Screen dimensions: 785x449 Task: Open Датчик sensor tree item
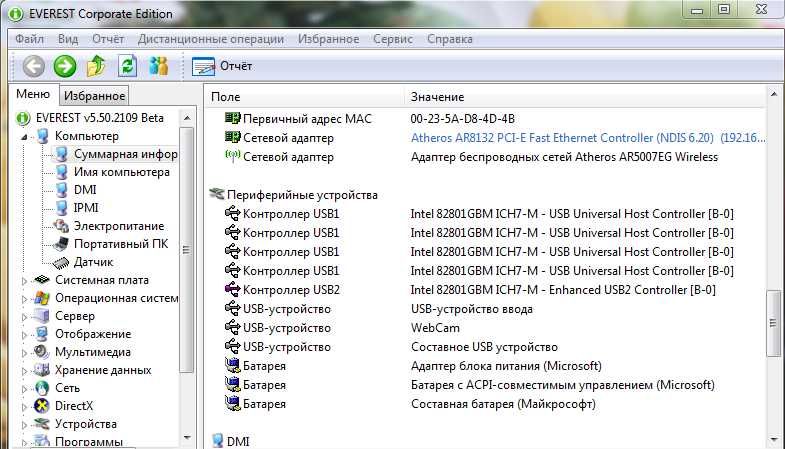[94, 262]
